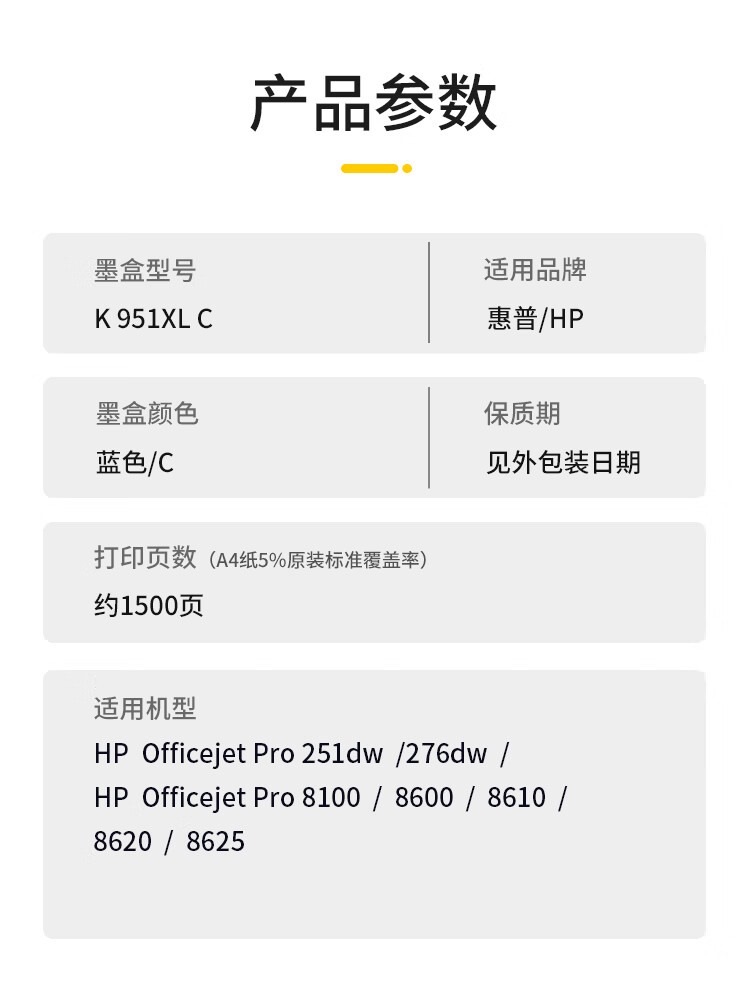Click the 惠普/HP brand value
The height and width of the screenshot is (1002, 750).
(535, 319)
